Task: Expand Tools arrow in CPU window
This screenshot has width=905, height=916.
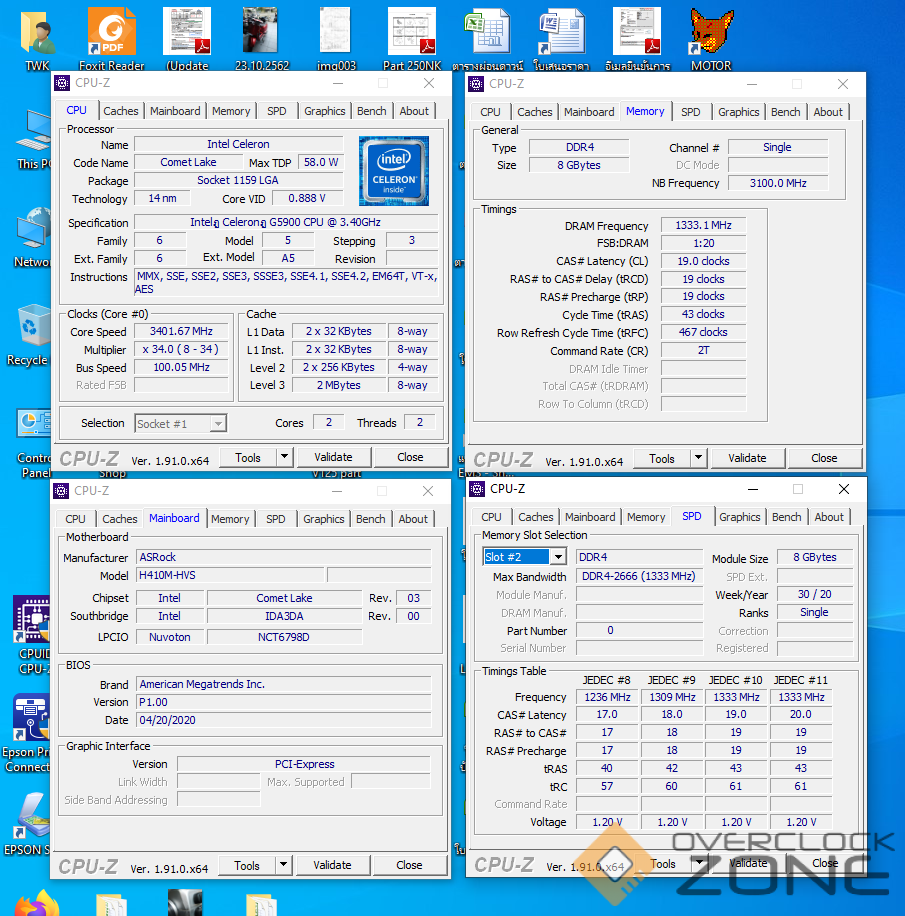Action: [x=285, y=457]
